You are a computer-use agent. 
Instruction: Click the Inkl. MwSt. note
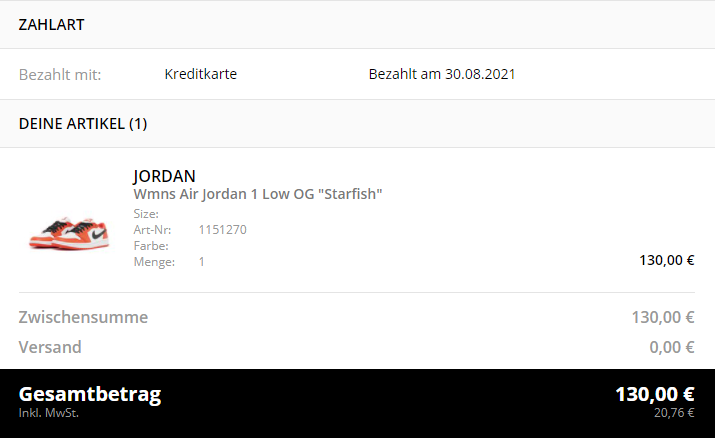pyautogui.click(x=49, y=413)
